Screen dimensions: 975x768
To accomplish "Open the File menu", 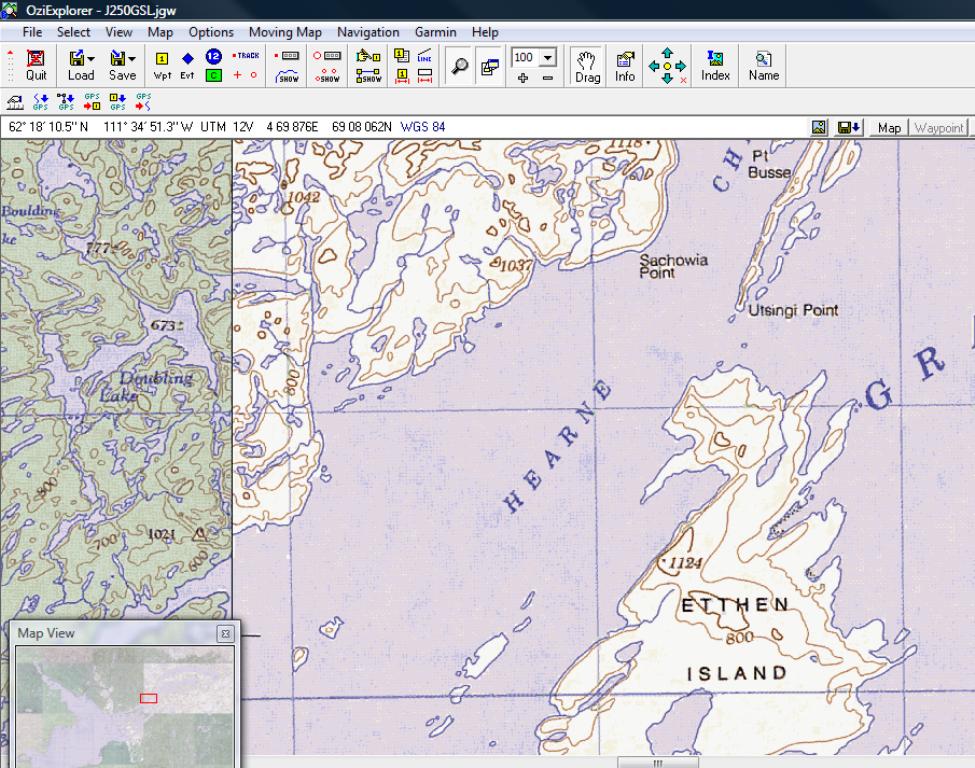I will (x=32, y=32).
